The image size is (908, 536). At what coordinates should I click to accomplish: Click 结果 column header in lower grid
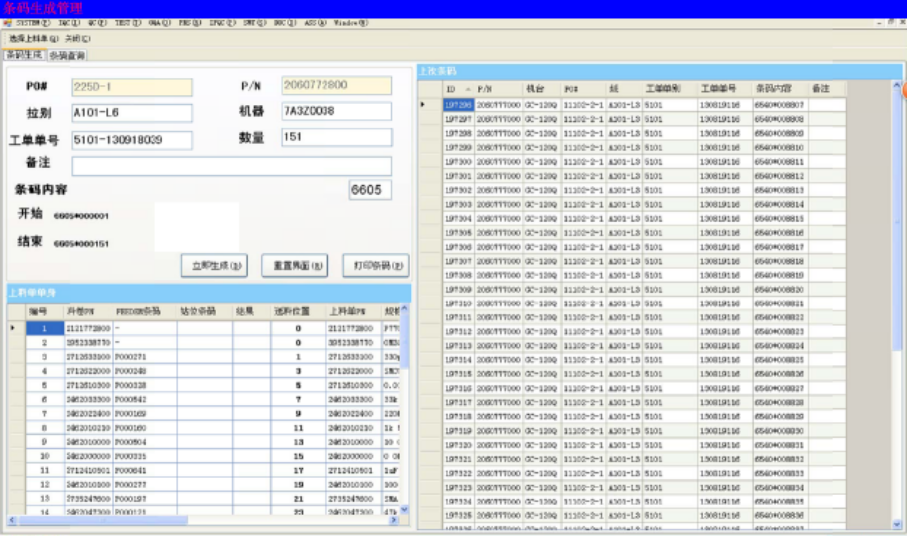pyautogui.click(x=251, y=311)
